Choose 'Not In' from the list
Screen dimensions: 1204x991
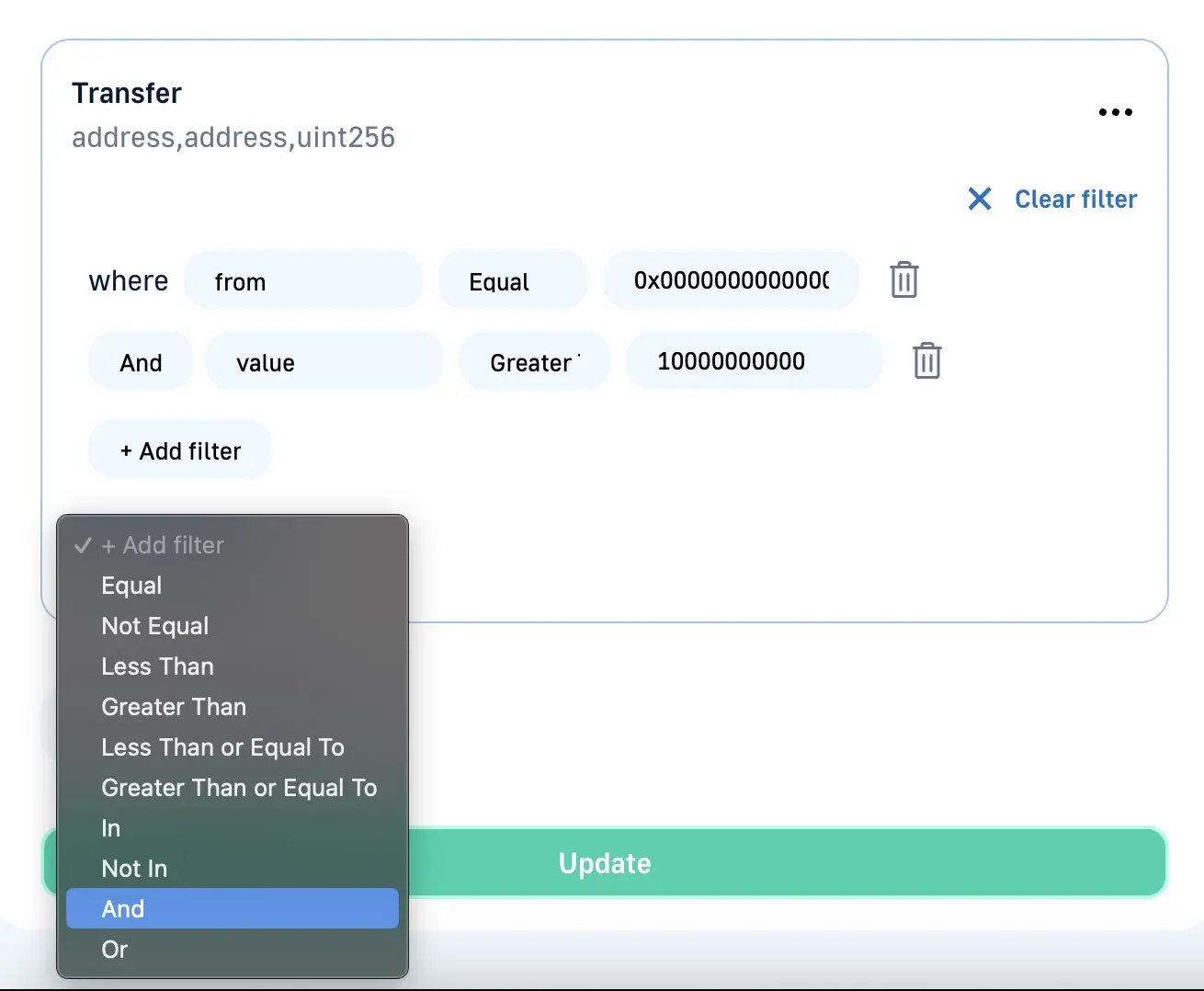tap(134, 869)
